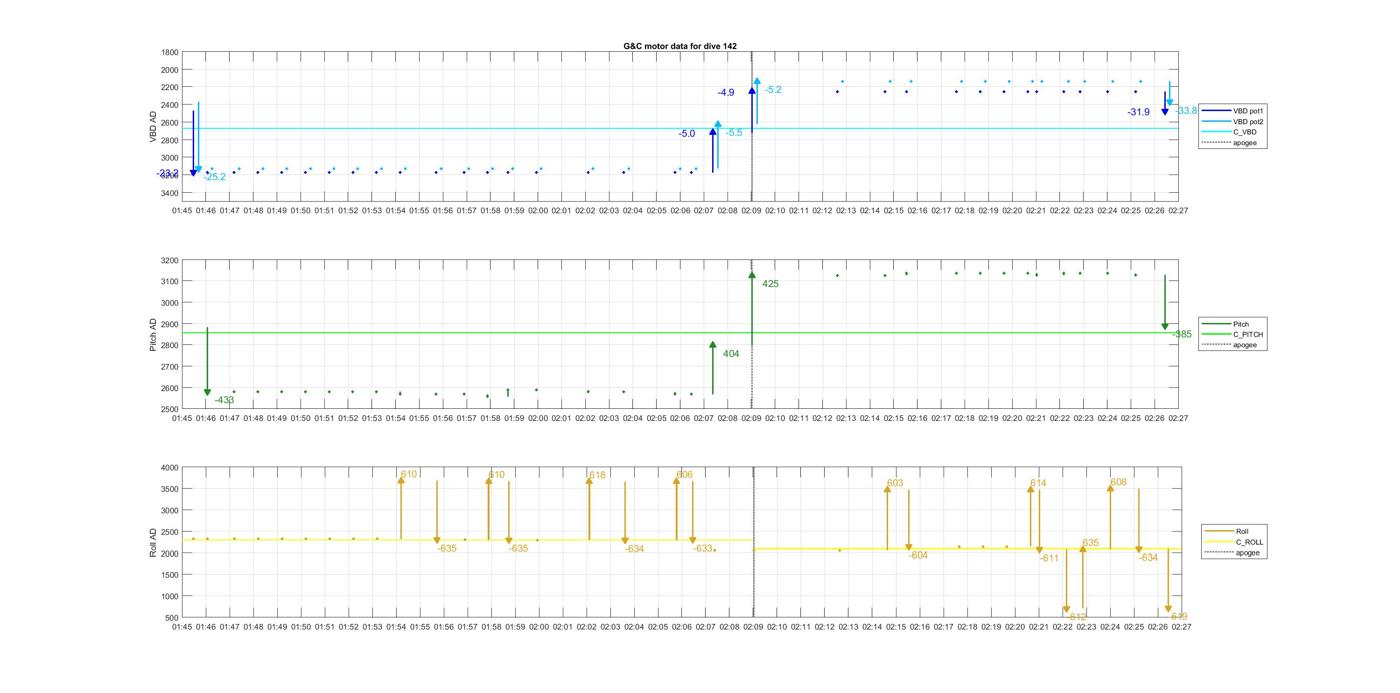Click the '-611' roll data label
This screenshot has height=693, width=1400.
pyautogui.click(x=1049, y=558)
